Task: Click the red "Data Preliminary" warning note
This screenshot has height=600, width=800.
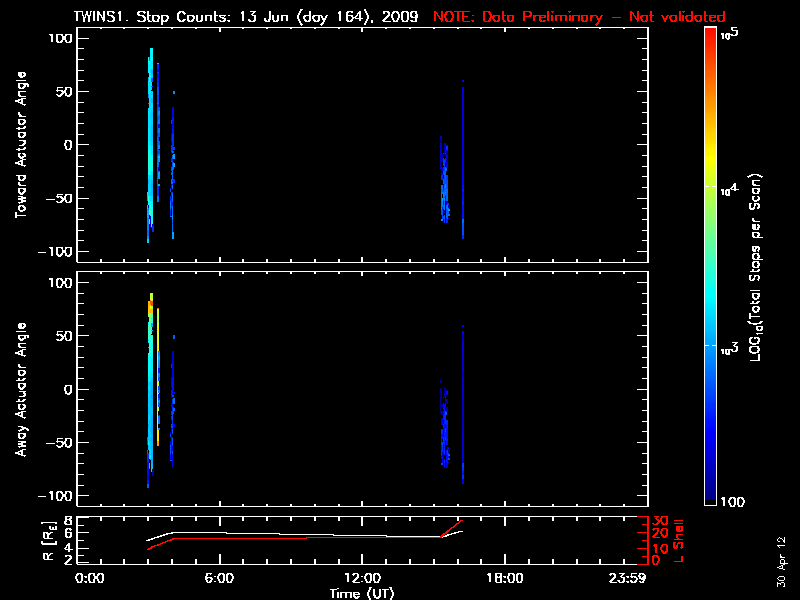Action: click(579, 17)
